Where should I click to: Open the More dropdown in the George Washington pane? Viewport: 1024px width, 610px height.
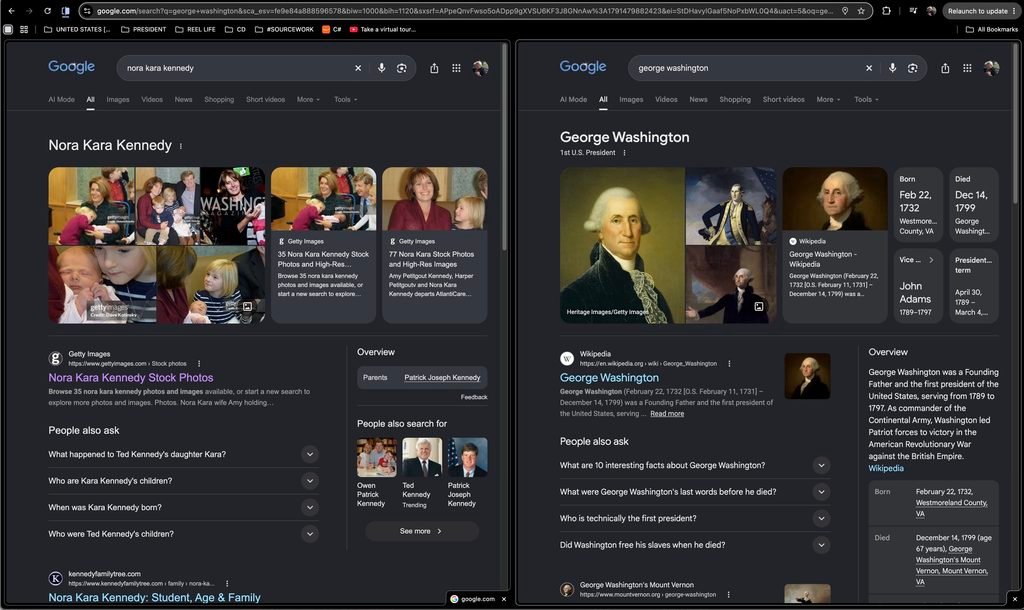[x=828, y=100]
